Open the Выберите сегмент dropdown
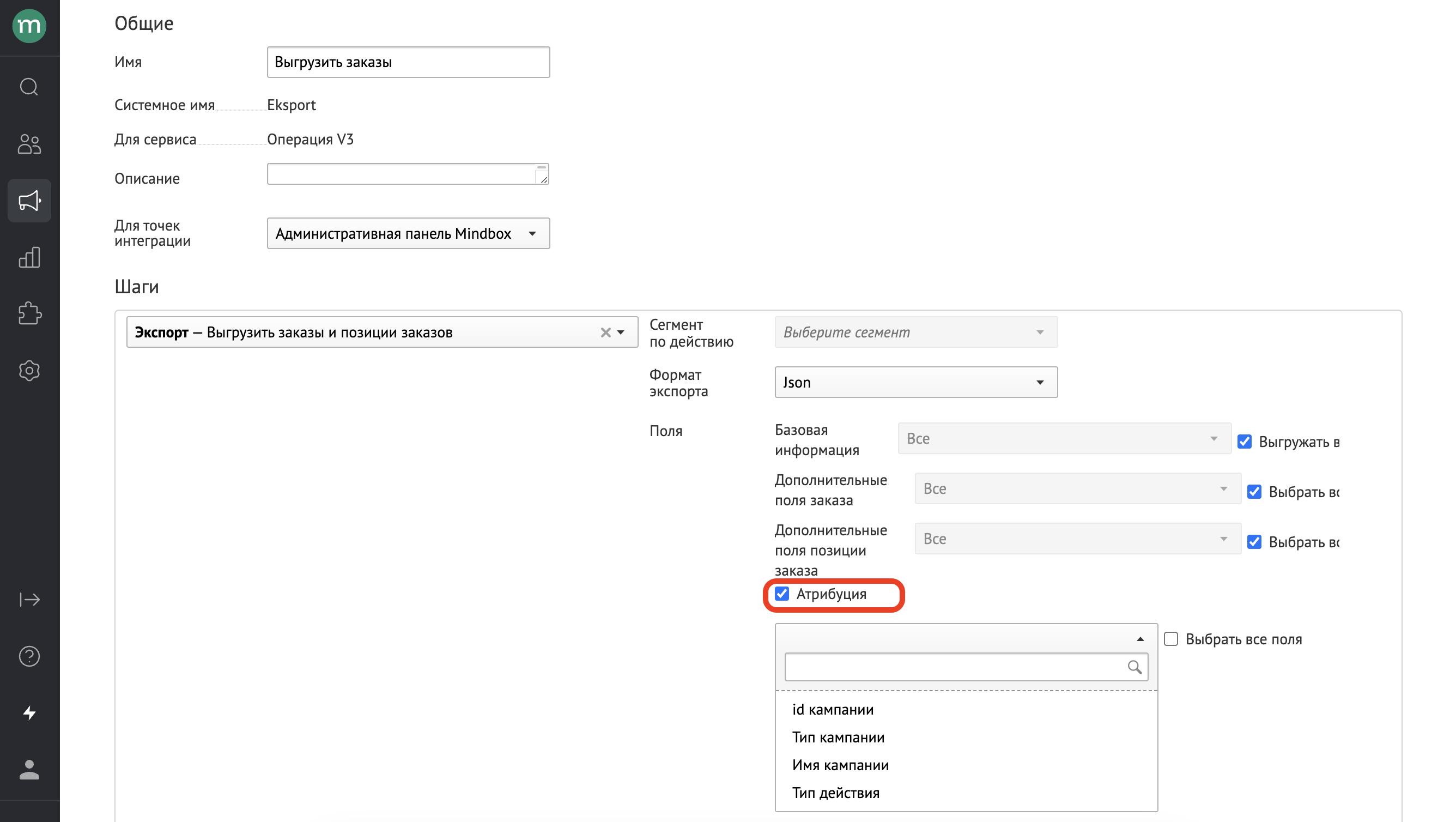 tap(915, 333)
